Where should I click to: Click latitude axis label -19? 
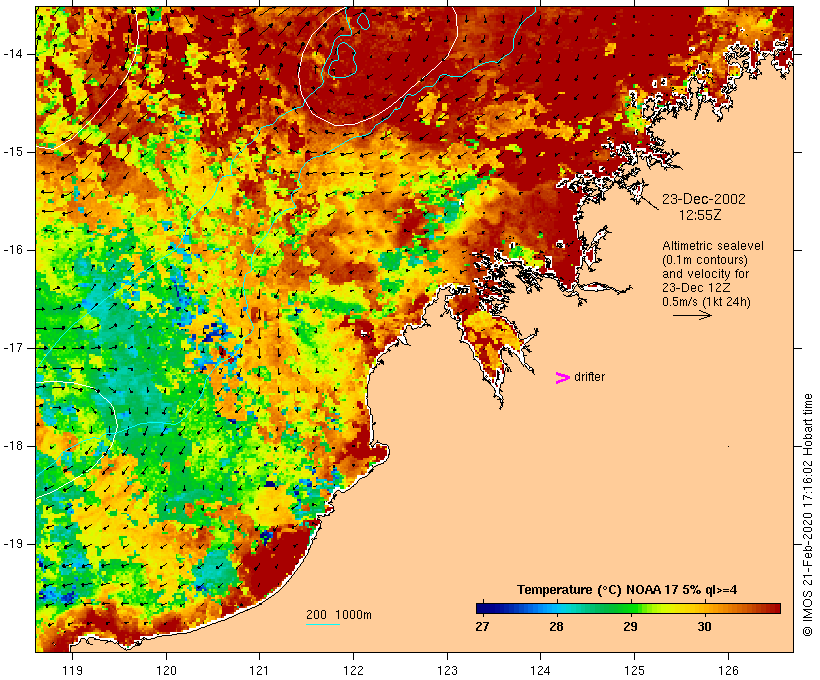tap(13, 544)
